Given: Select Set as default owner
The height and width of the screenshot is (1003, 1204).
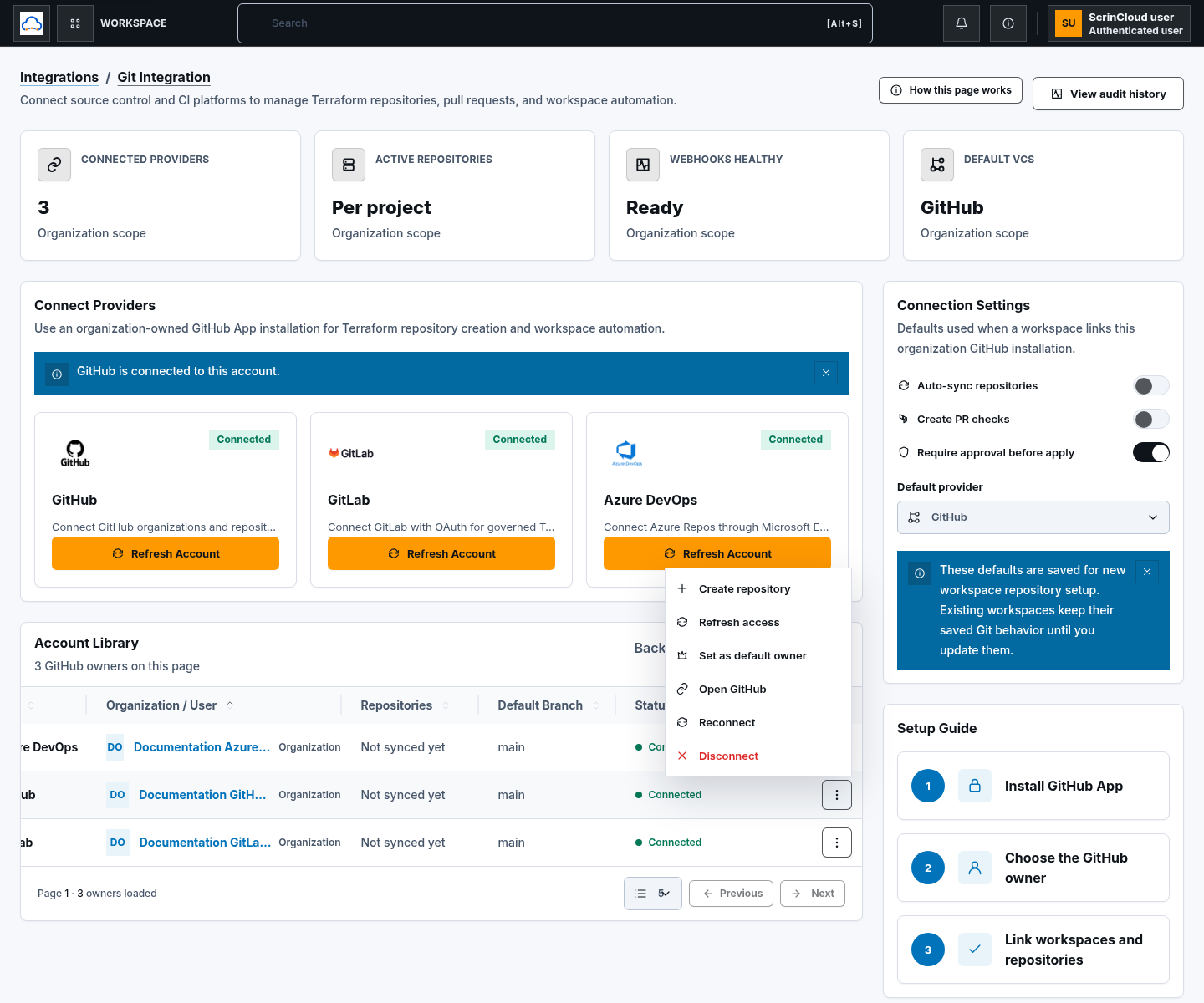Looking at the screenshot, I should click(x=758, y=656).
